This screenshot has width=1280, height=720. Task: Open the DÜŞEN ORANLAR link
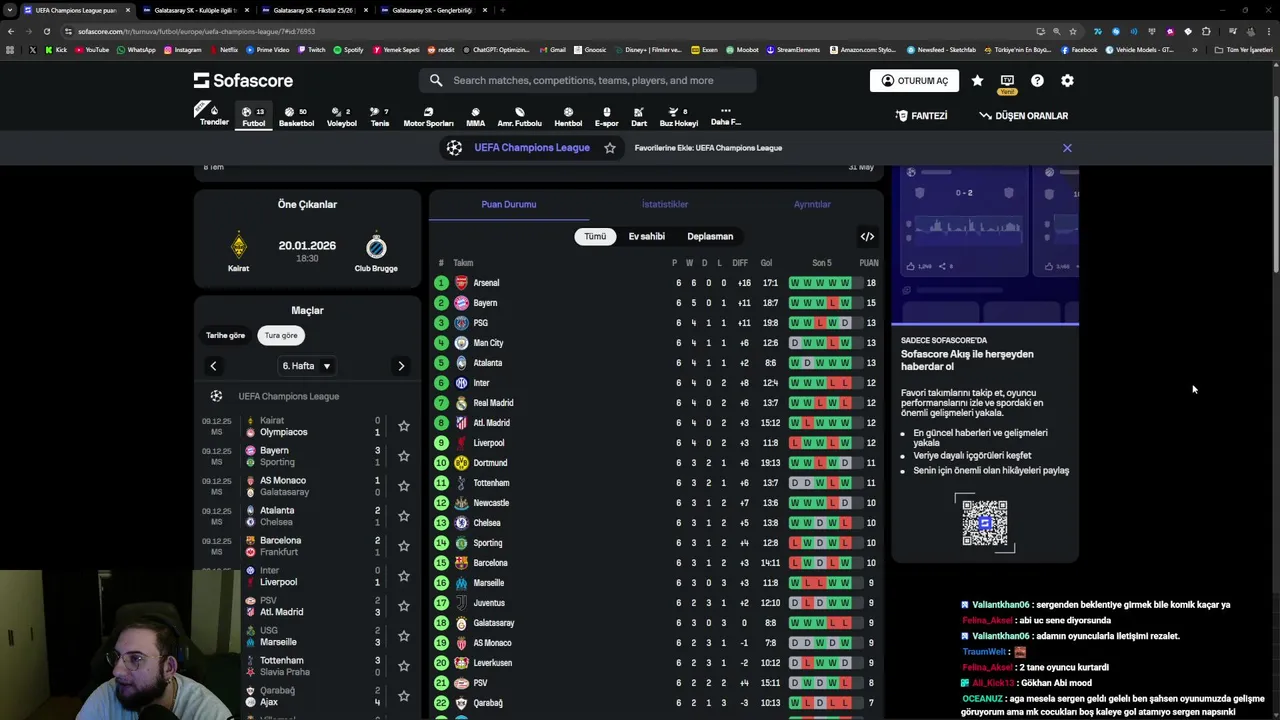click(x=1023, y=116)
